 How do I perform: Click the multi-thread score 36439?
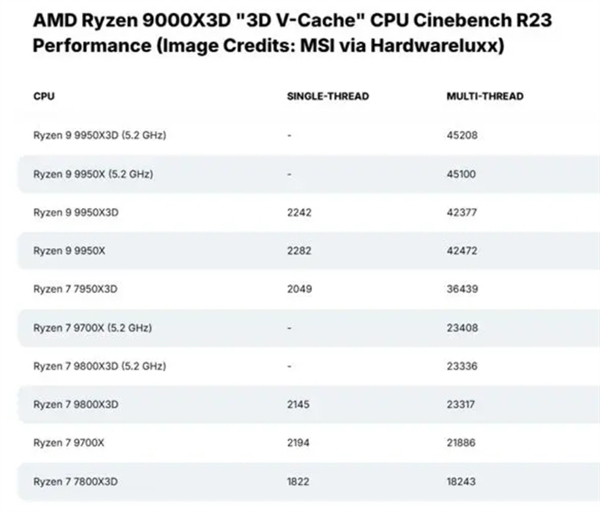[x=462, y=289]
